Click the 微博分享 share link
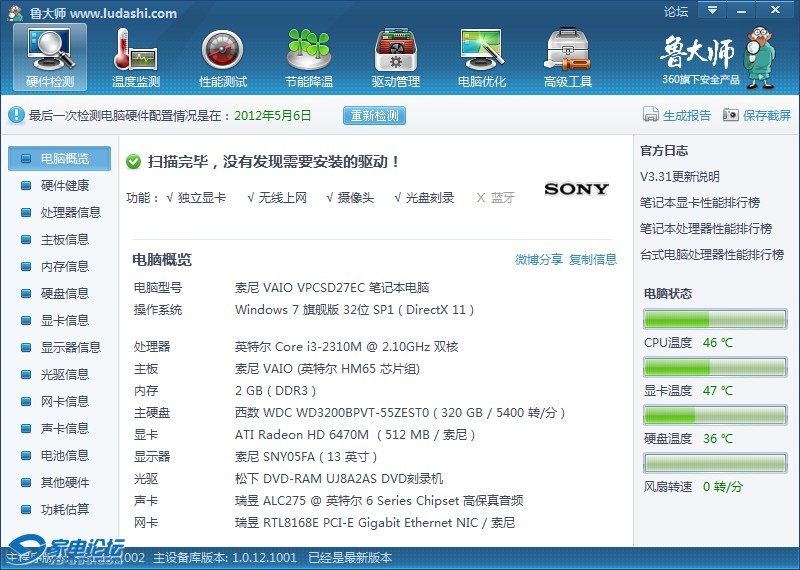 pos(539,260)
